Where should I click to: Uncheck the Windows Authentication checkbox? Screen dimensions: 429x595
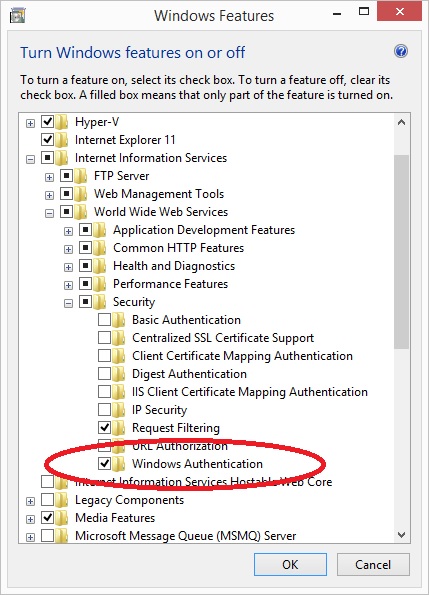(104, 463)
